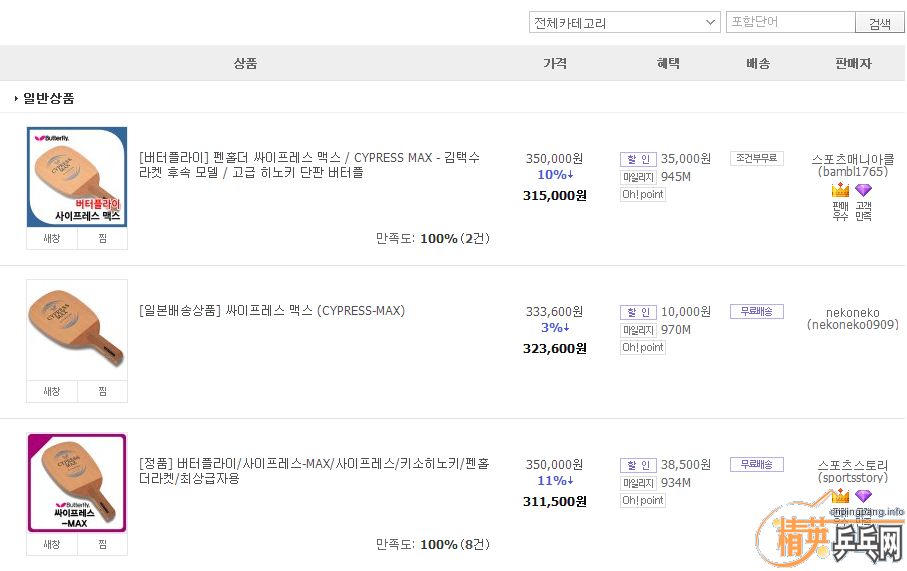Click Oh!point badge in 315,000원 row

pyautogui.click(x=643, y=194)
